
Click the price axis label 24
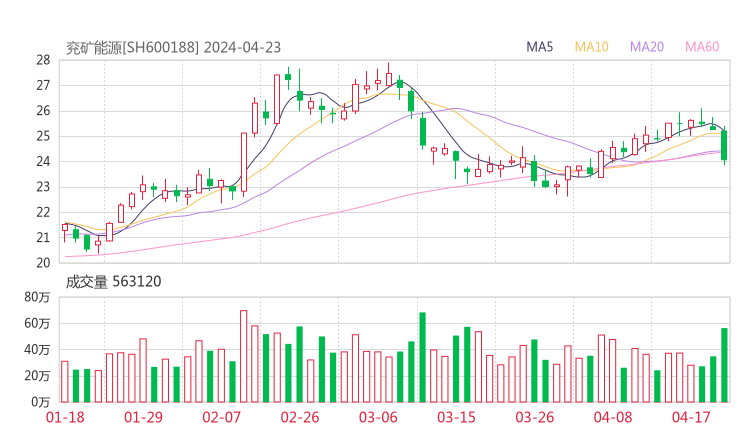click(43, 161)
